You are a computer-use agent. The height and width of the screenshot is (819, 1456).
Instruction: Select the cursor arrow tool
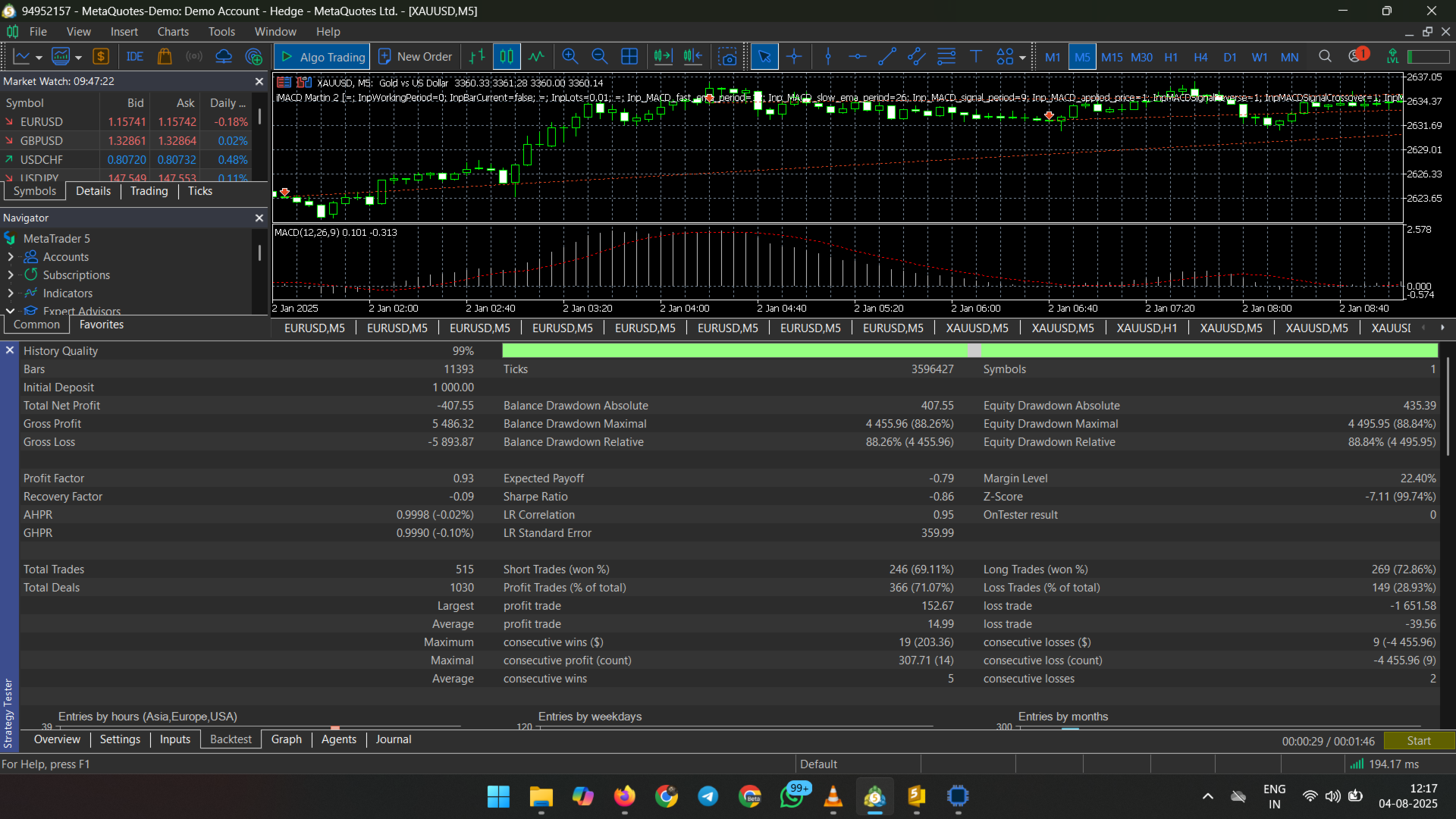tap(764, 57)
